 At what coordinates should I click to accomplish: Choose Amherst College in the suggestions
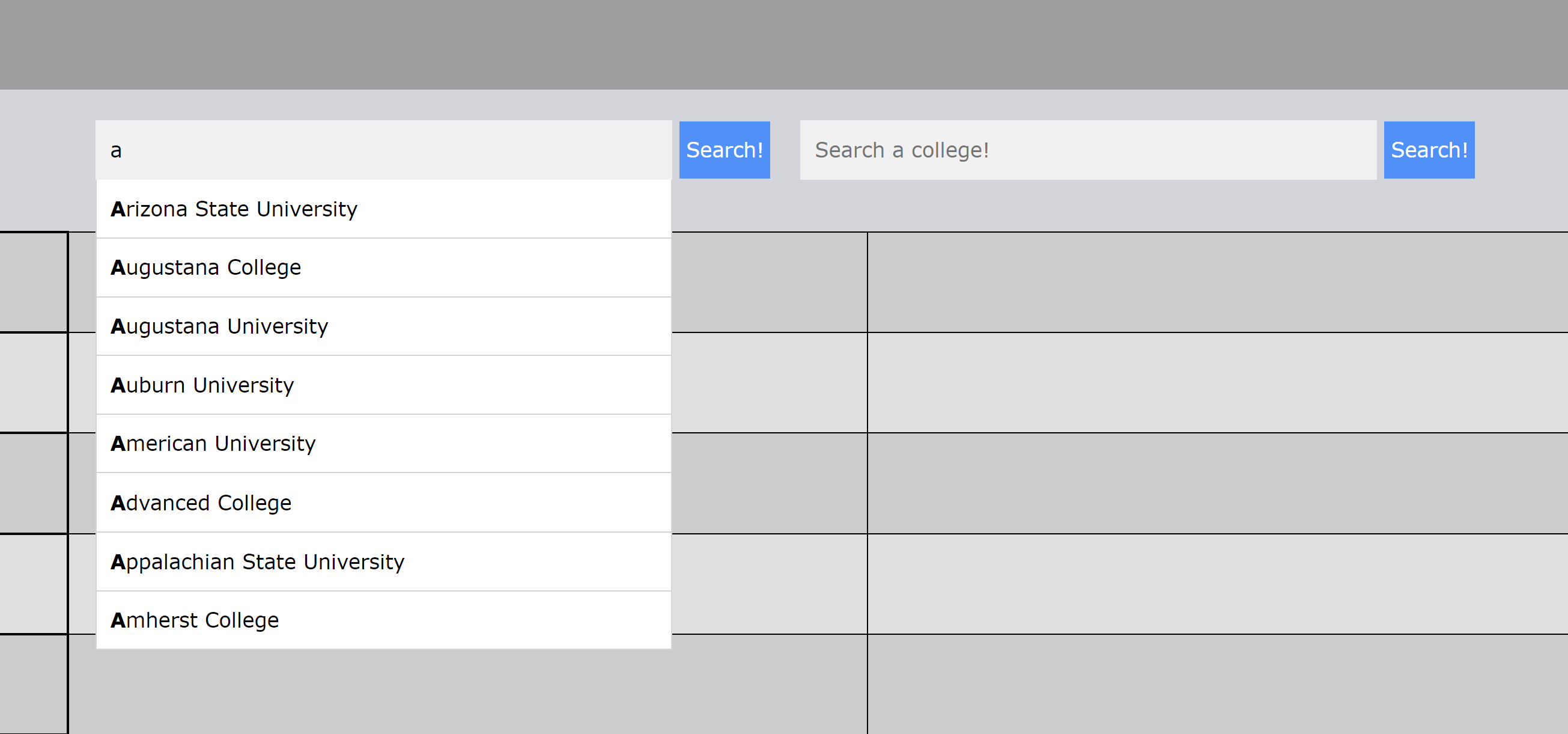click(383, 620)
